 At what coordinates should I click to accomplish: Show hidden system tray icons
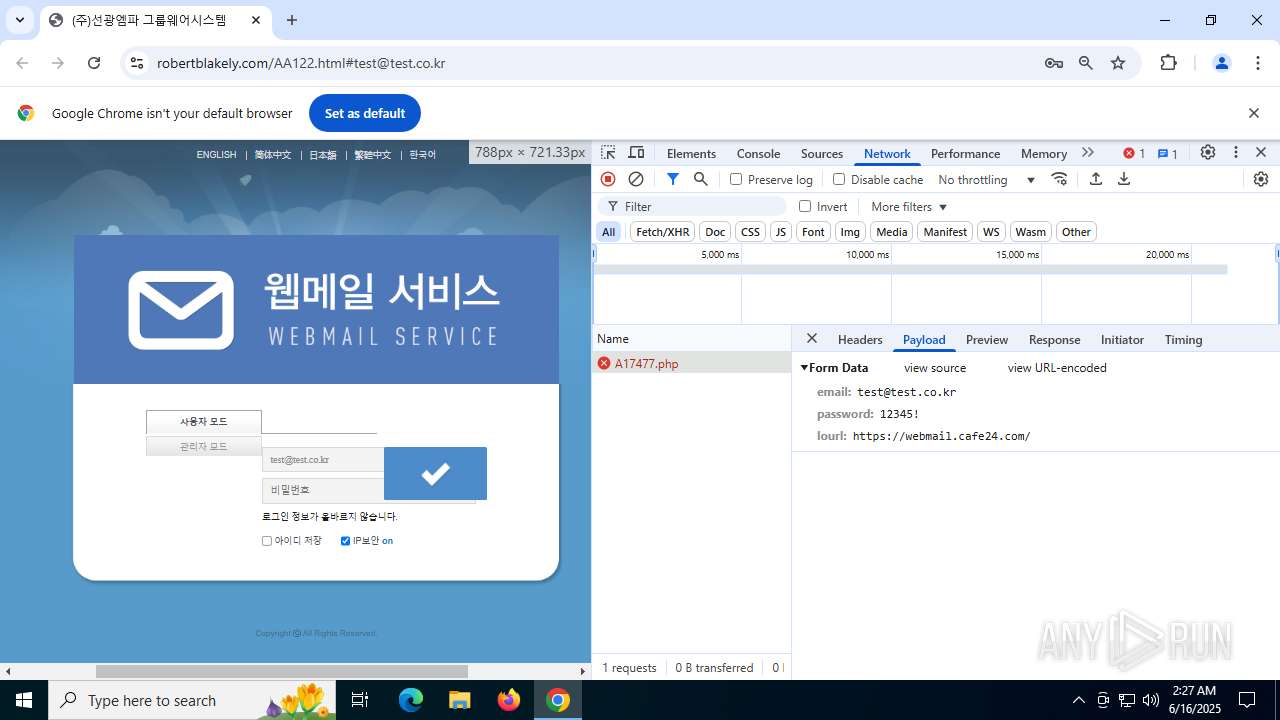pyautogui.click(x=1078, y=700)
